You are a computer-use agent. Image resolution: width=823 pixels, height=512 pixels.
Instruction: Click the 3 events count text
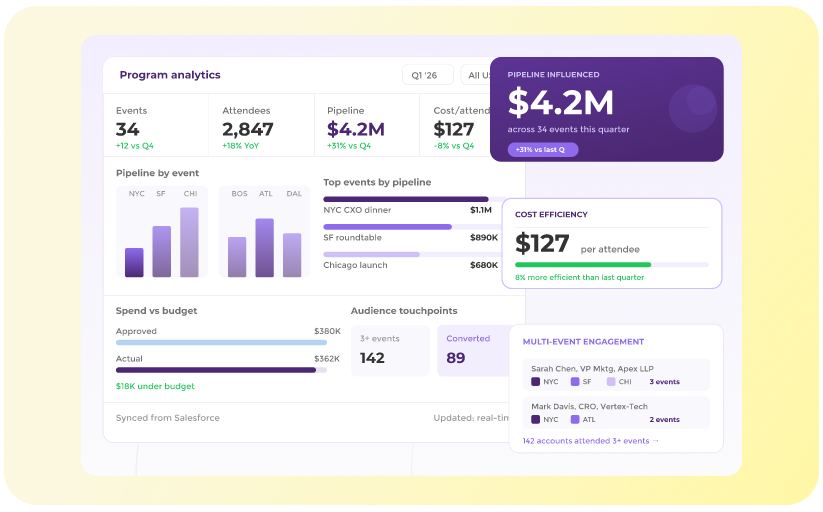click(x=664, y=382)
